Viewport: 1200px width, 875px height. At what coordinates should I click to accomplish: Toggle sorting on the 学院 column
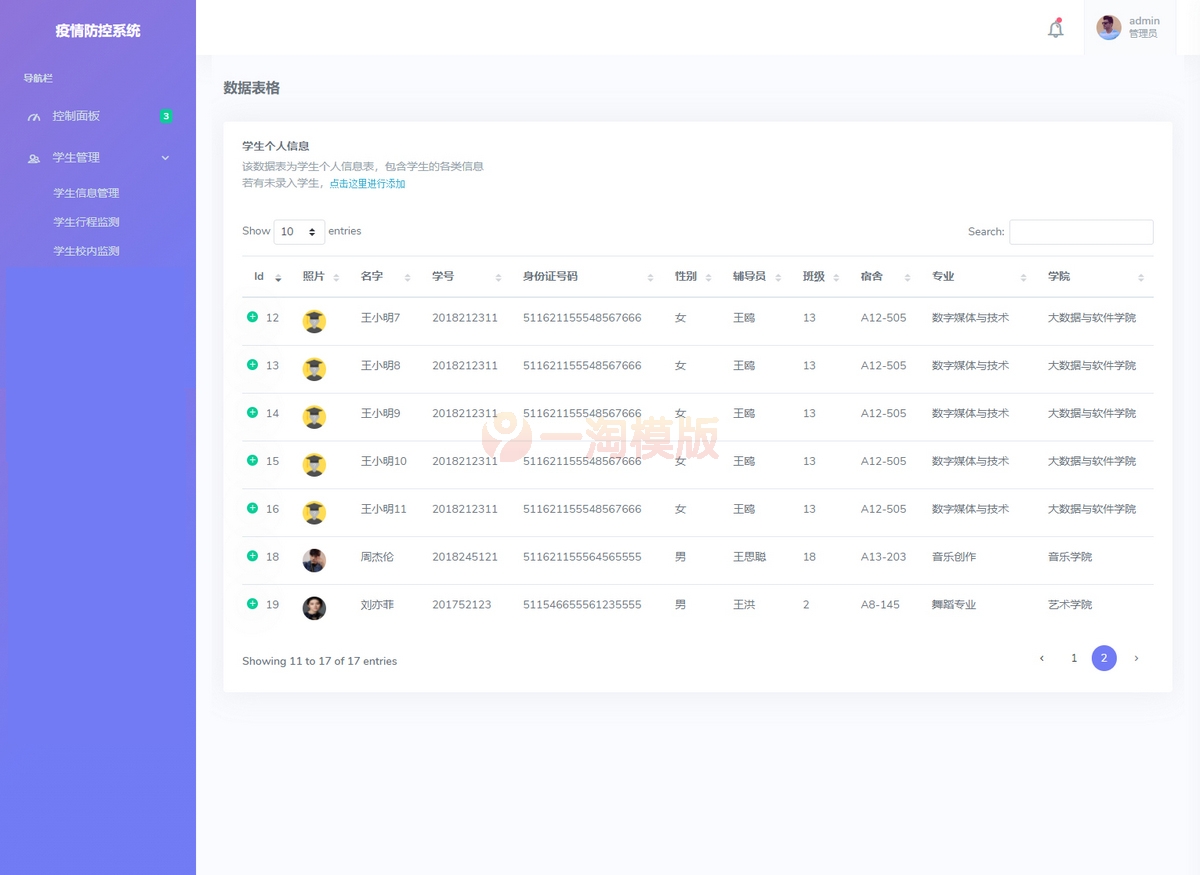coord(1140,276)
